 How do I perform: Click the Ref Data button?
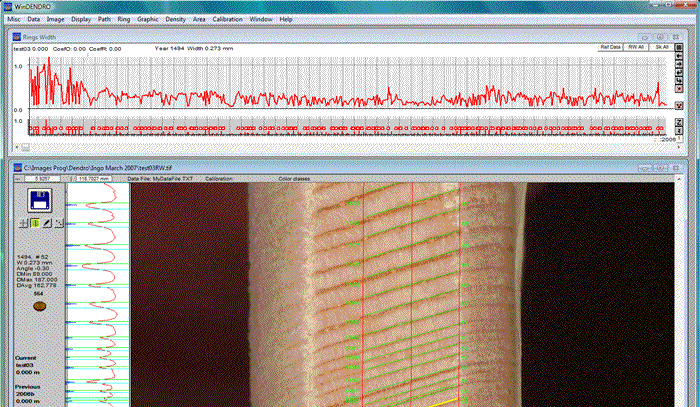pyautogui.click(x=610, y=47)
